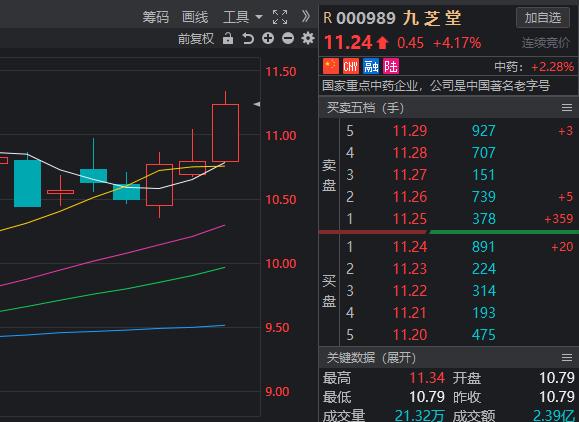Click the current price marker arrow on axis

click(x=257, y=104)
